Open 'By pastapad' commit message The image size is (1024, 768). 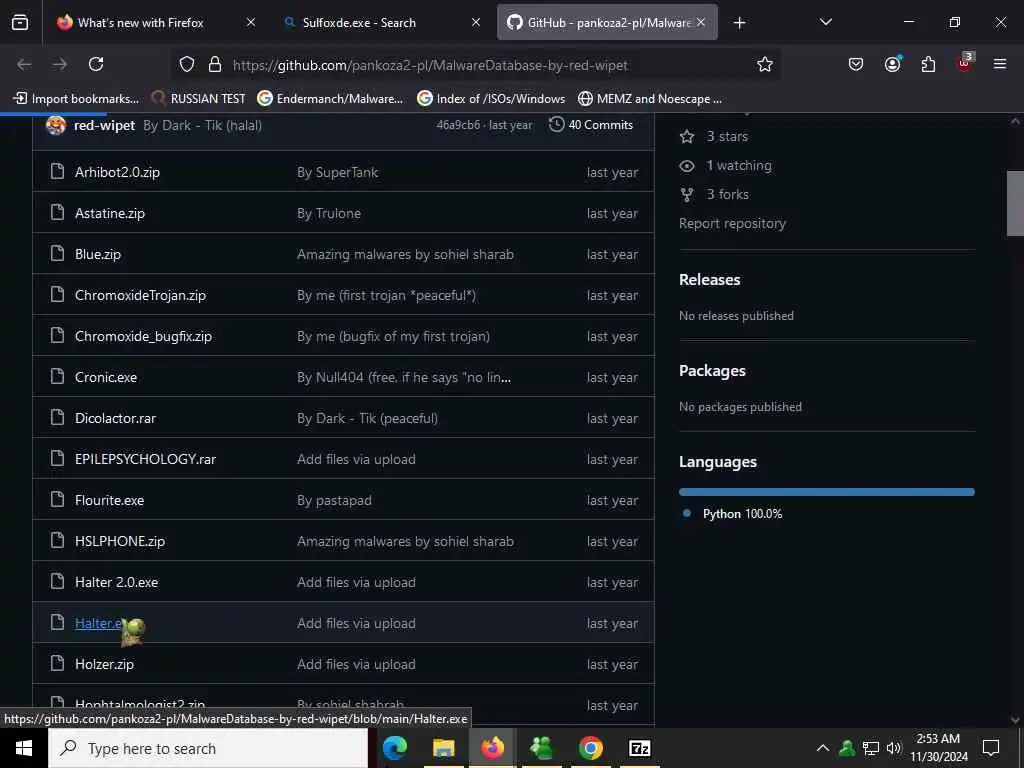pyautogui.click(x=334, y=501)
